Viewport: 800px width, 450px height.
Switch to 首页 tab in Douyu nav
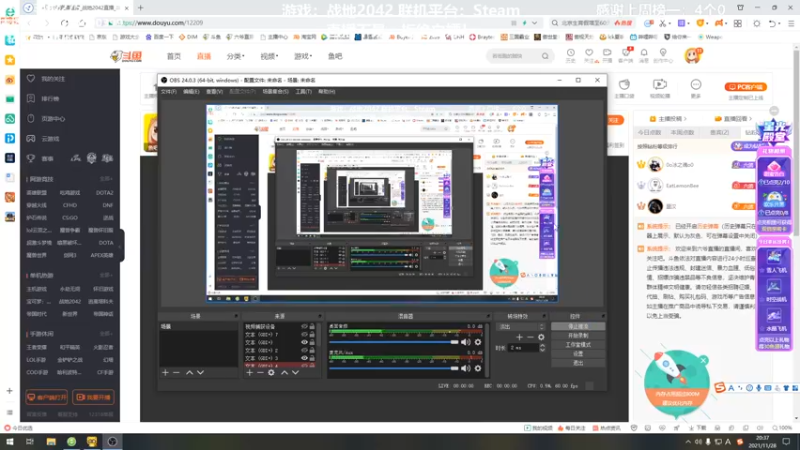tap(174, 56)
